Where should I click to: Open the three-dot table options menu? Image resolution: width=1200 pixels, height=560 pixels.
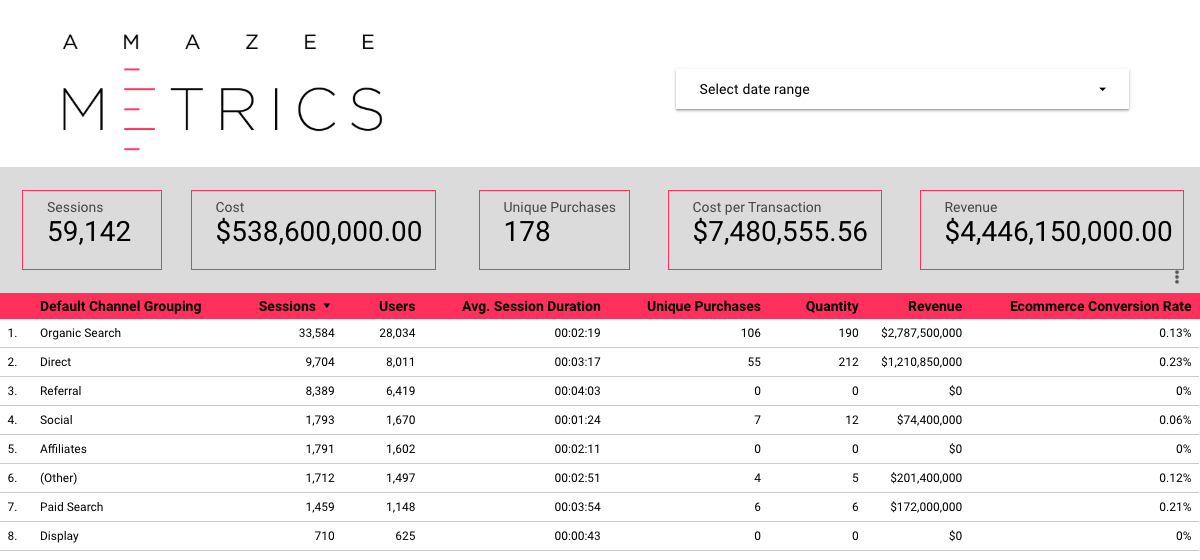click(1177, 278)
